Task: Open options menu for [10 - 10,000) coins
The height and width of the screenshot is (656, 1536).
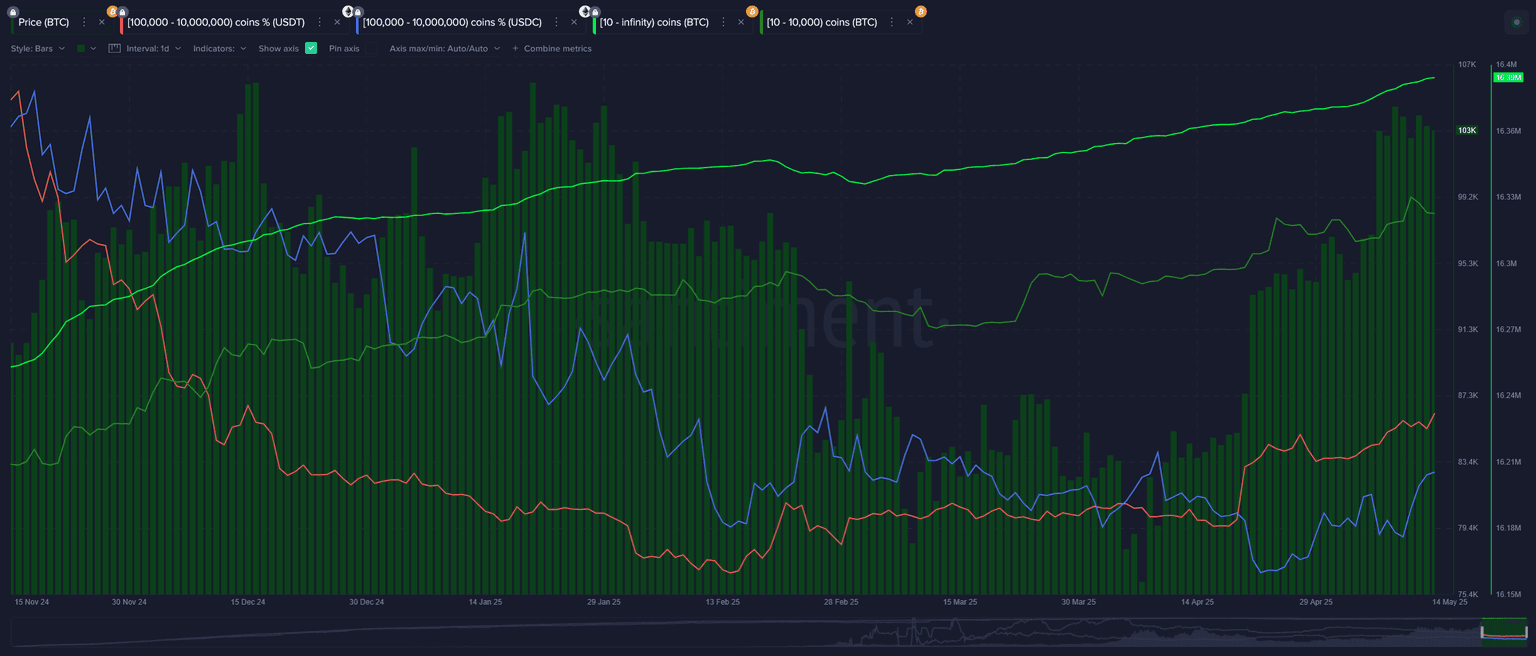Action: pos(894,22)
